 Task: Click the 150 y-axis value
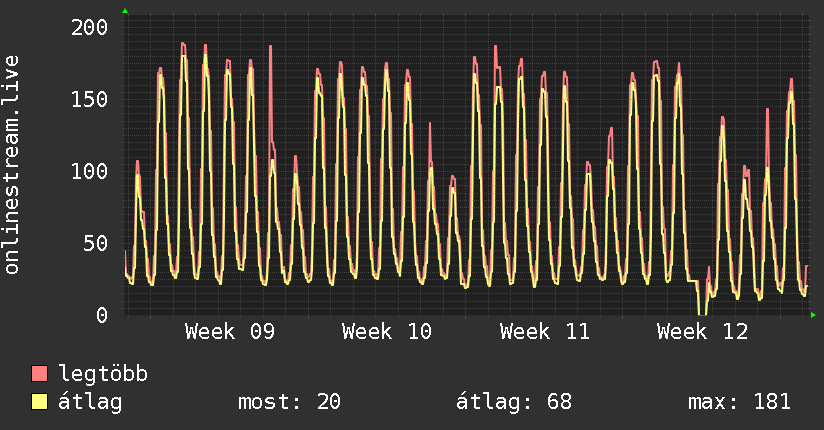pos(89,99)
